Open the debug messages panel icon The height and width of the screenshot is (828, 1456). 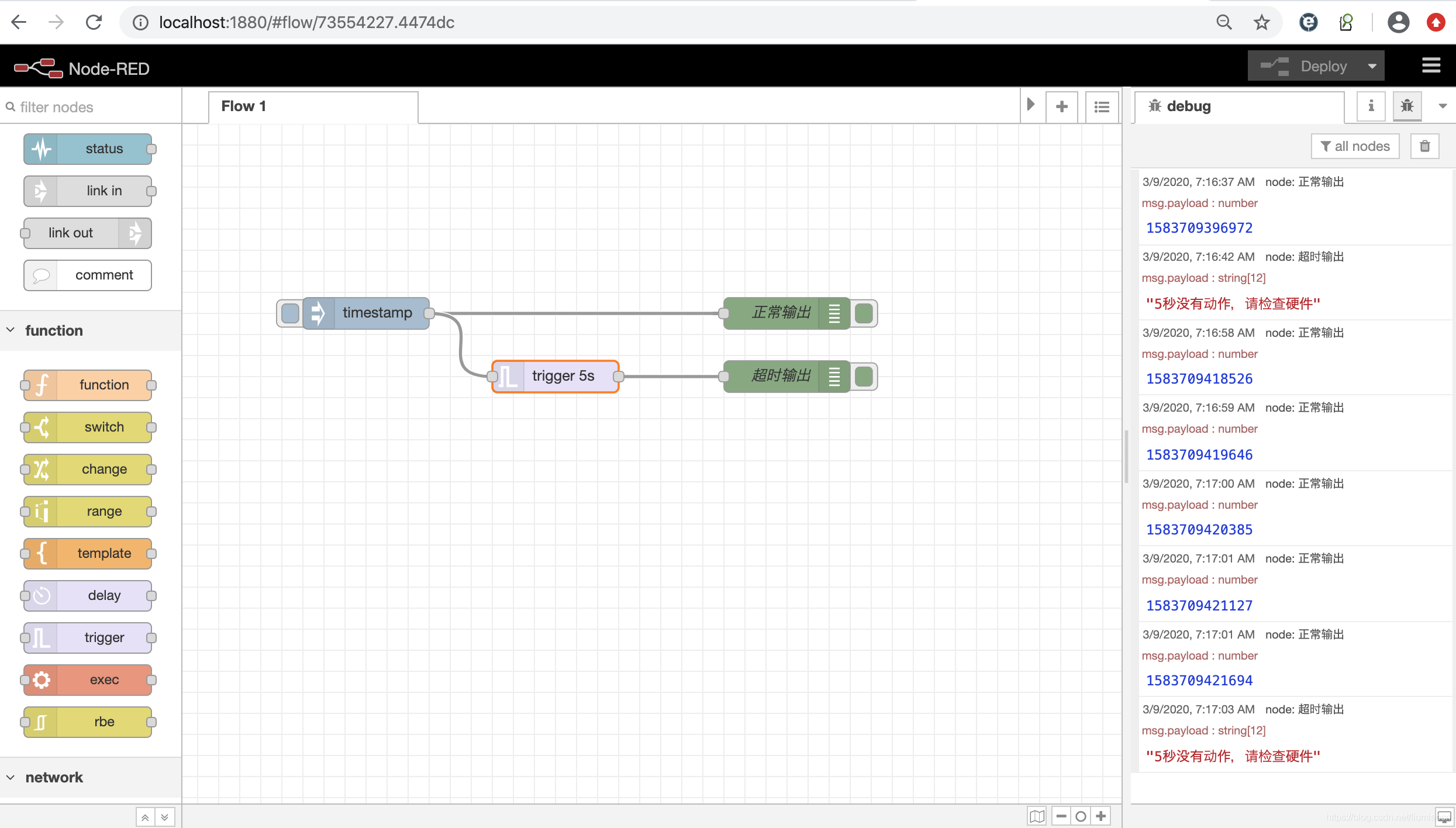[x=1407, y=106]
